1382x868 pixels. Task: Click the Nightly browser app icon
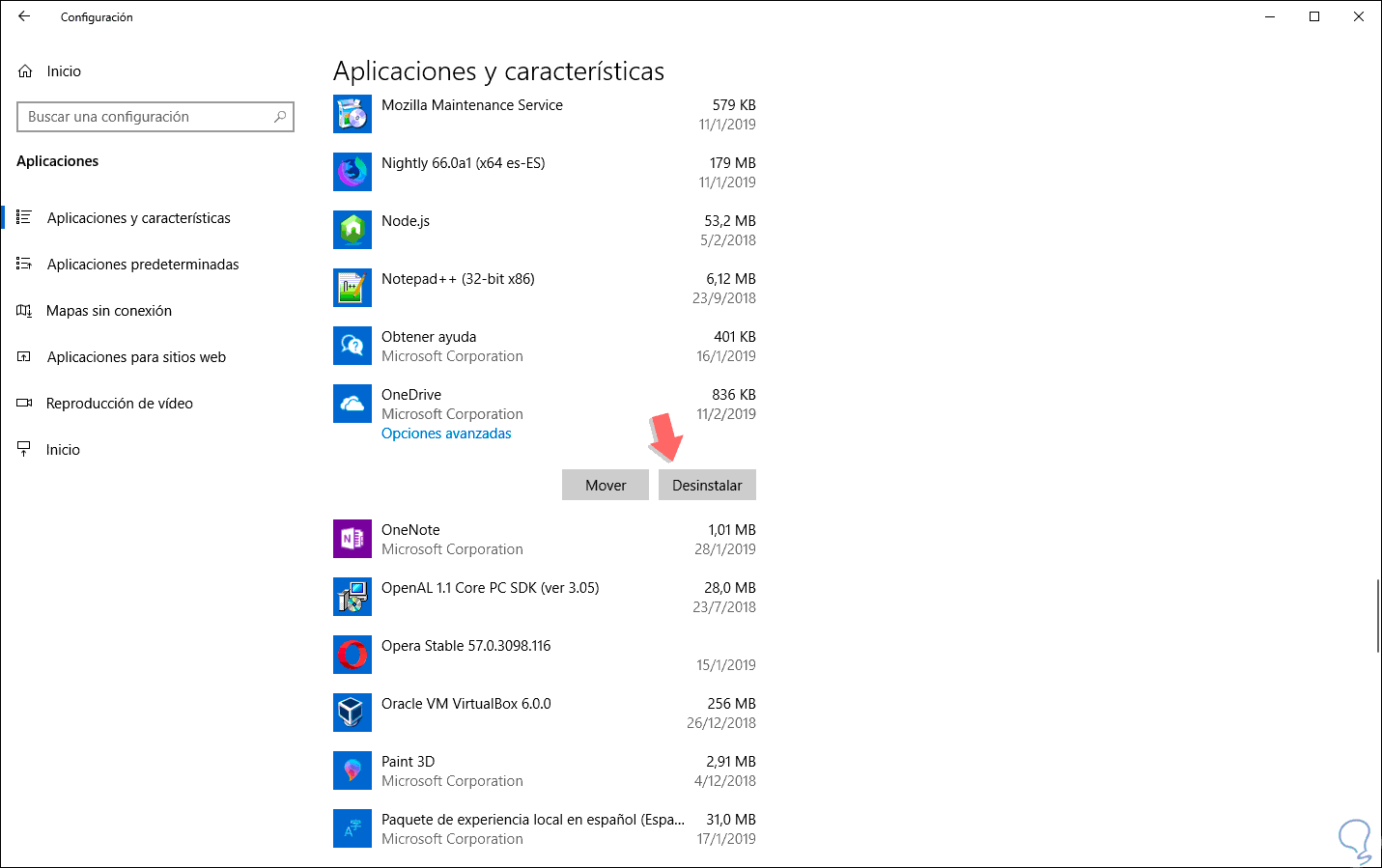pos(353,172)
